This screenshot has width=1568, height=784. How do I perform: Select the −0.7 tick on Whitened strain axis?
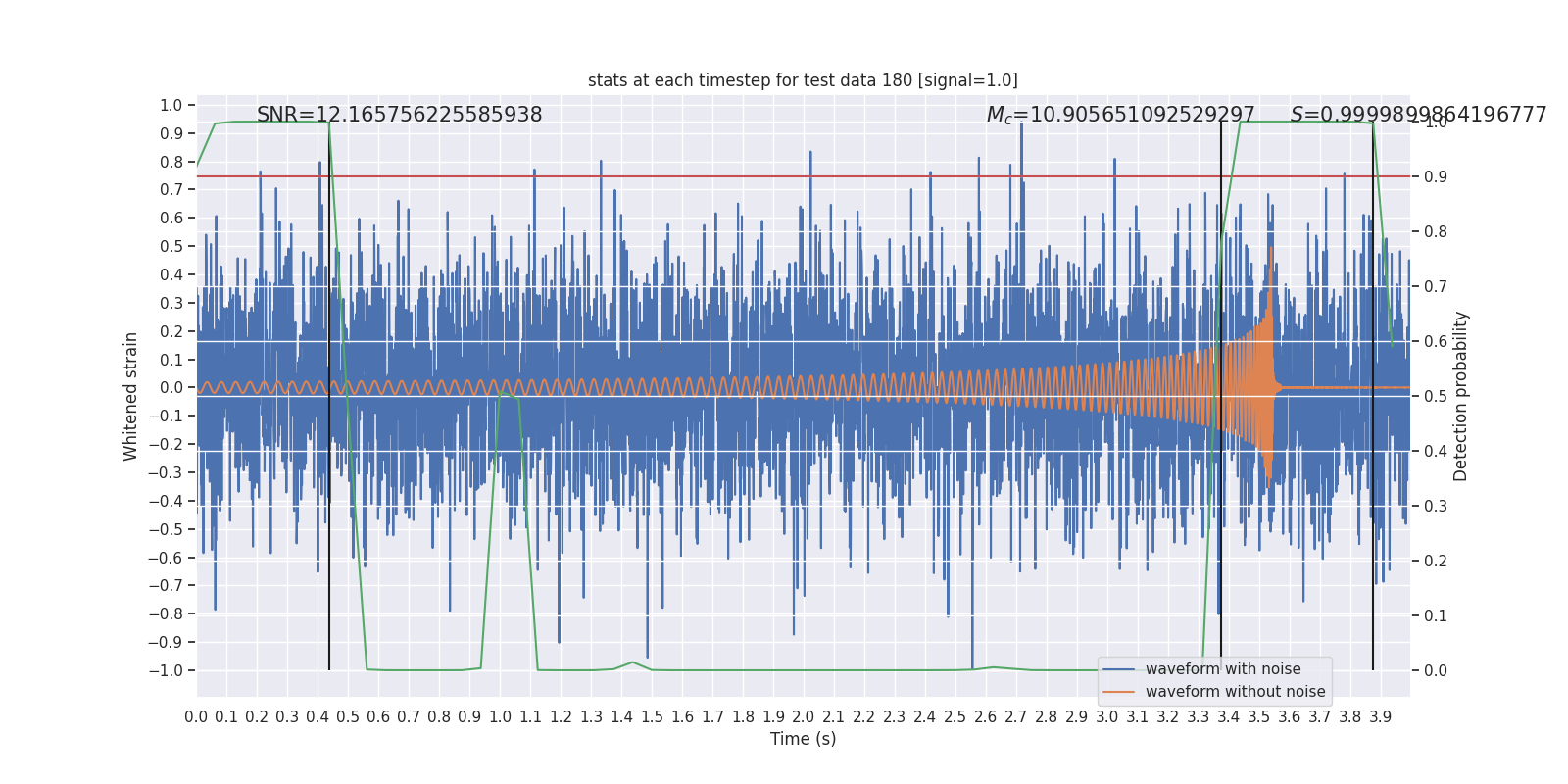pyautogui.click(x=166, y=586)
